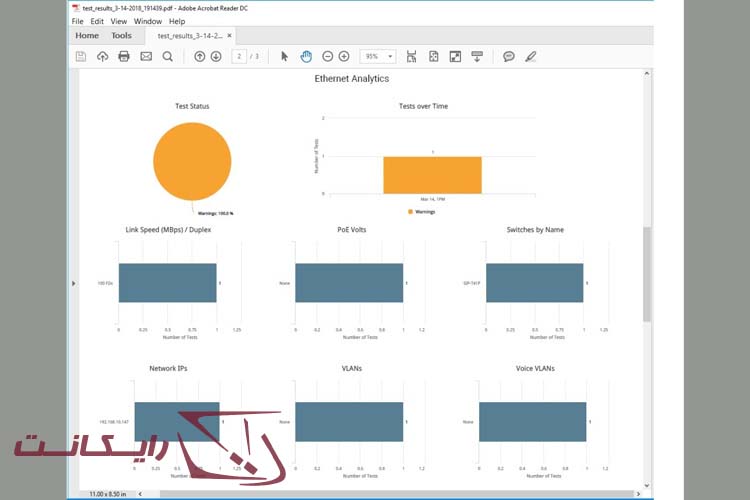Activate the Hand pan tool
This screenshot has width=750, height=500.
click(x=306, y=57)
